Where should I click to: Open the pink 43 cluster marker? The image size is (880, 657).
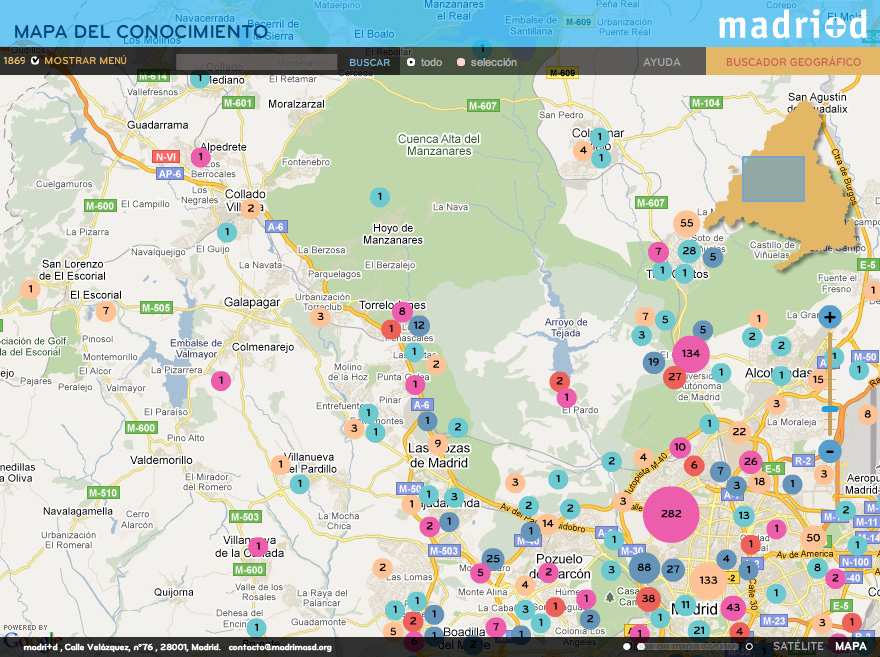[x=733, y=608]
